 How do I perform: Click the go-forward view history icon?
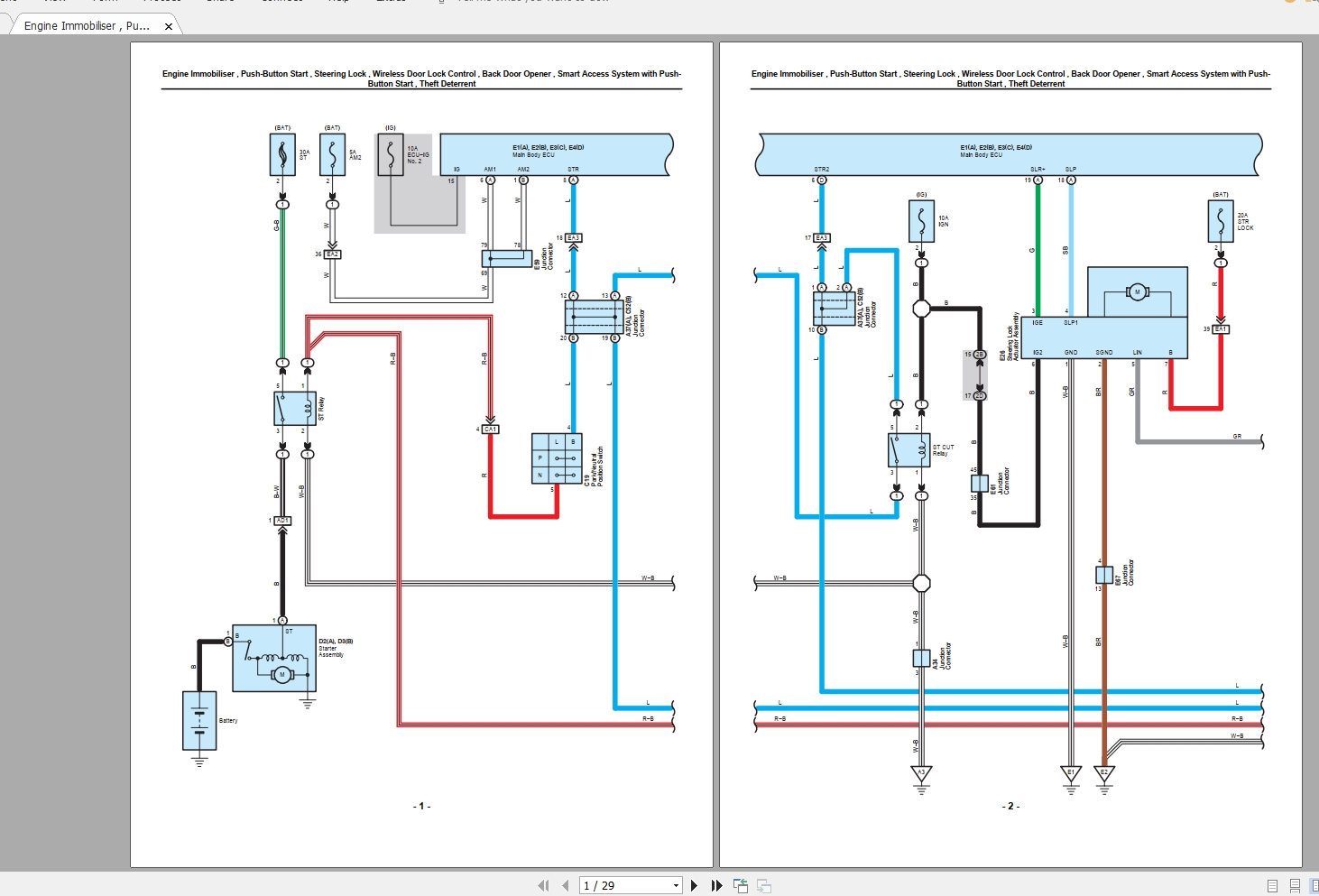[x=764, y=885]
